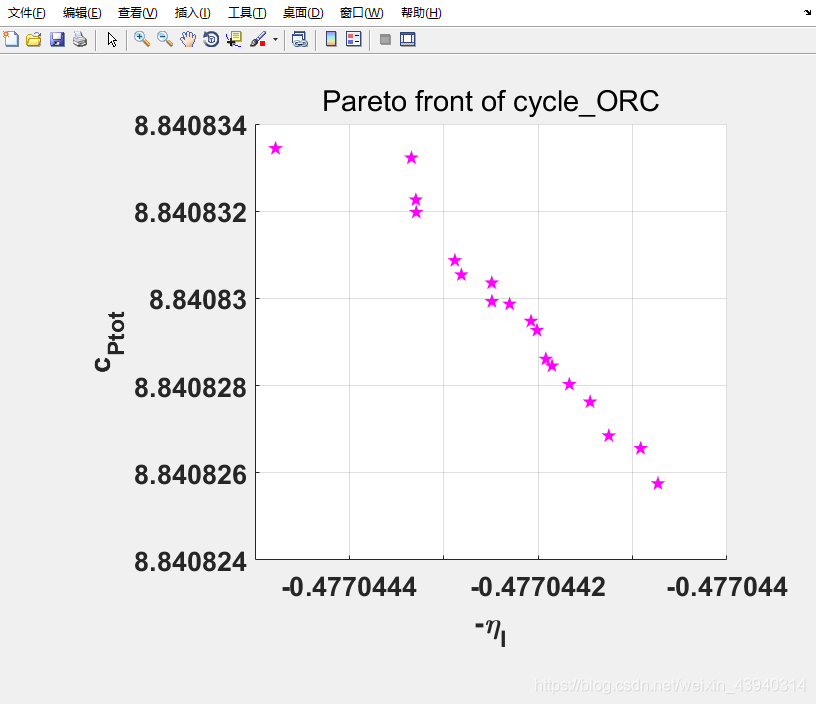Activate the Zoom In magnifier tool
This screenshot has height=704, width=816.
[x=142, y=40]
